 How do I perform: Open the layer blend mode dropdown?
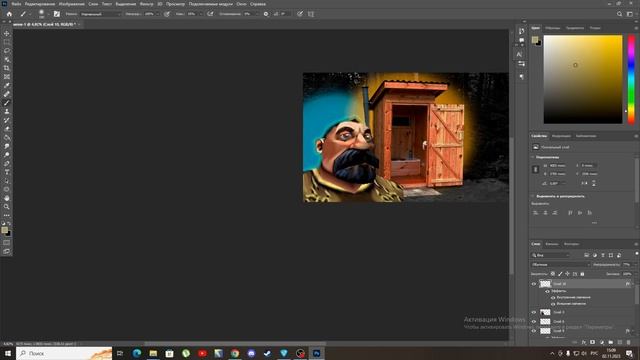(x=560, y=264)
